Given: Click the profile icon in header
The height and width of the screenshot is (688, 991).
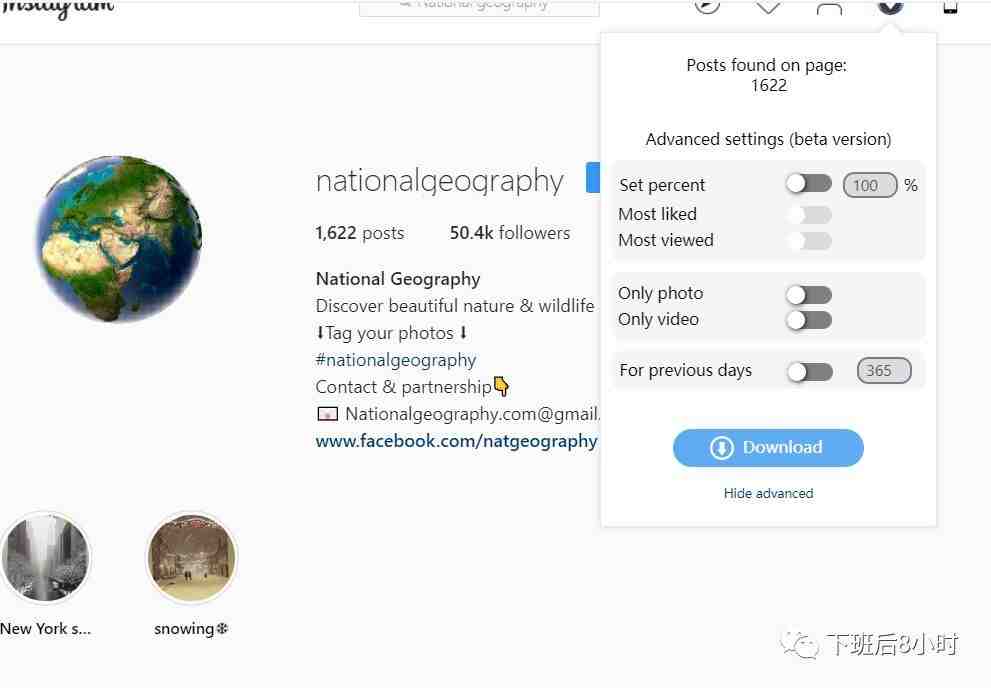Looking at the screenshot, I should tap(829, 6).
